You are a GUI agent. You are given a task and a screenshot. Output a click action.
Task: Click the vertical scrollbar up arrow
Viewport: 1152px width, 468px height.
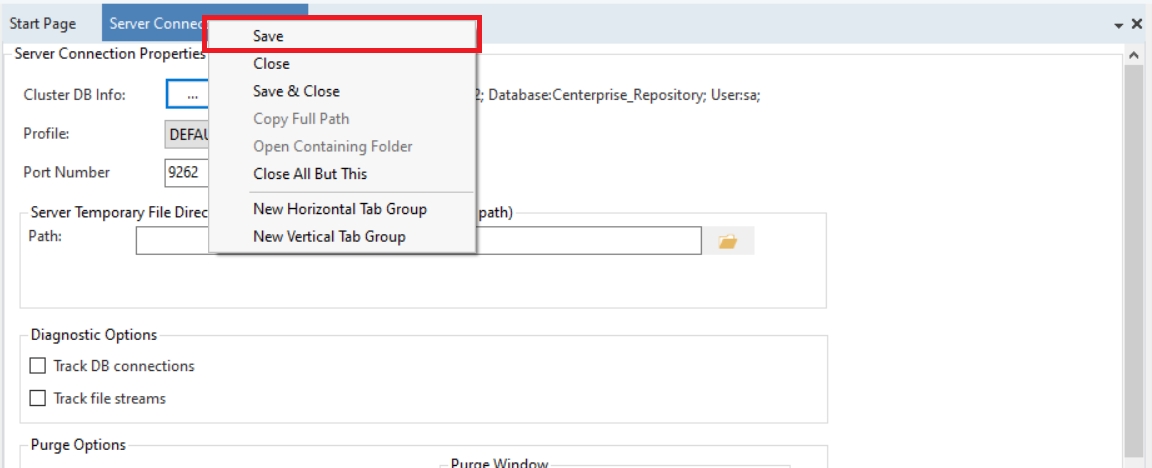pos(1135,55)
